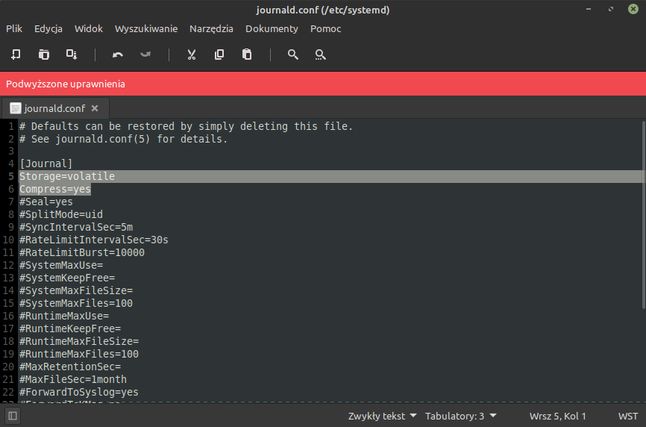
Task: Open search with the magnifier icon
Action: point(293,54)
